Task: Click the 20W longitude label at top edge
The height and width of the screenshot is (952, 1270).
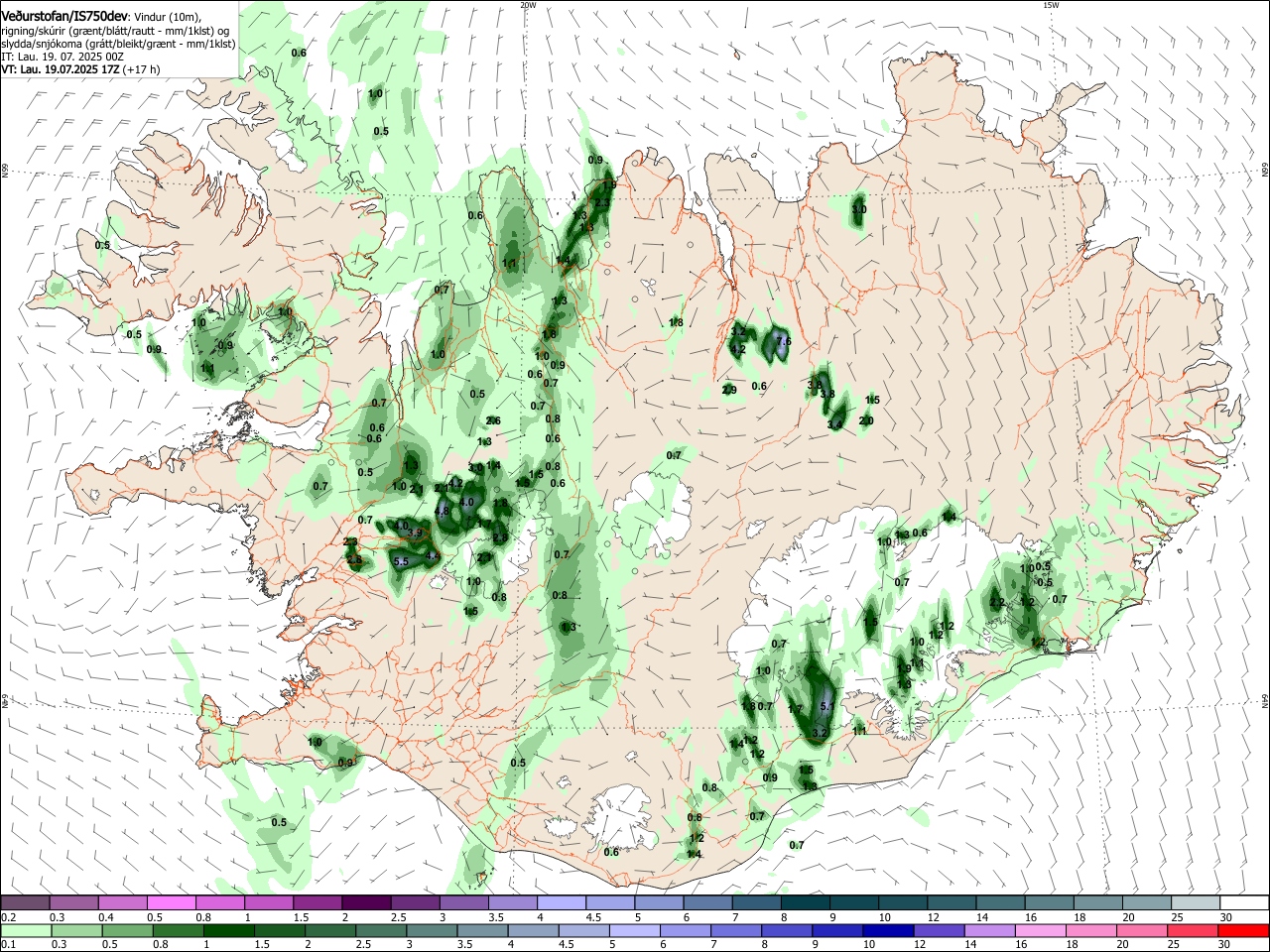Action: 528,4
